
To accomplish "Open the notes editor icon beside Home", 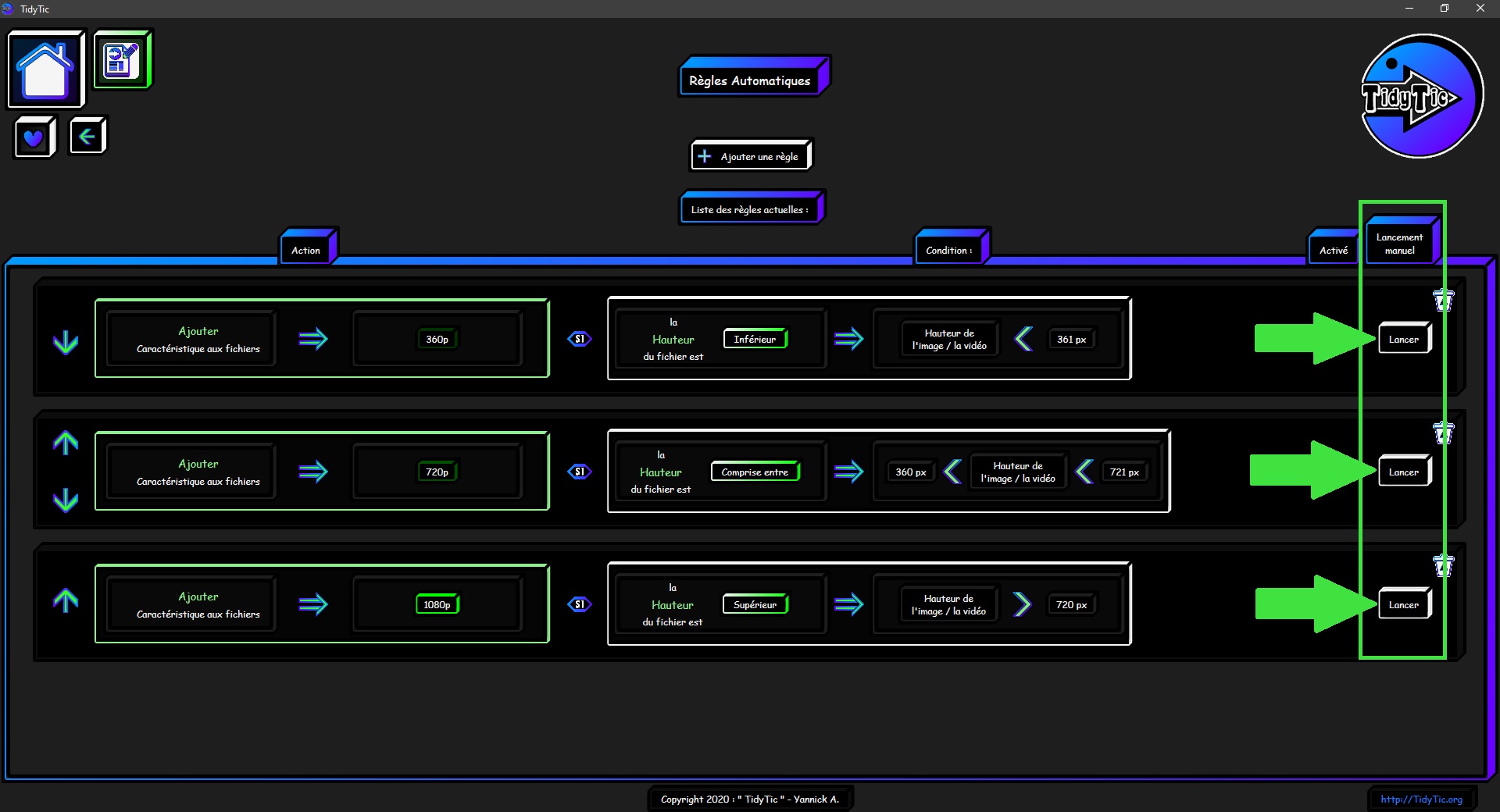I will pyautogui.click(x=122, y=59).
